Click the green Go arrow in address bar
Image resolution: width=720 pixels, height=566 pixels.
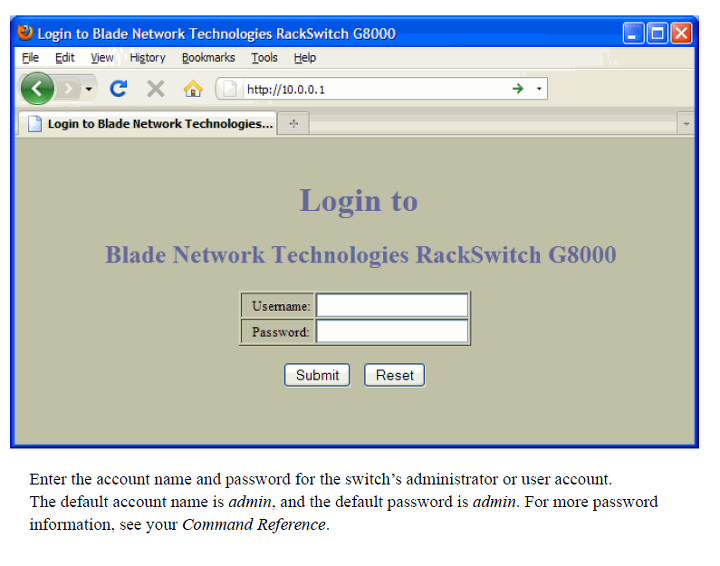pyautogui.click(x=518, y=89)
